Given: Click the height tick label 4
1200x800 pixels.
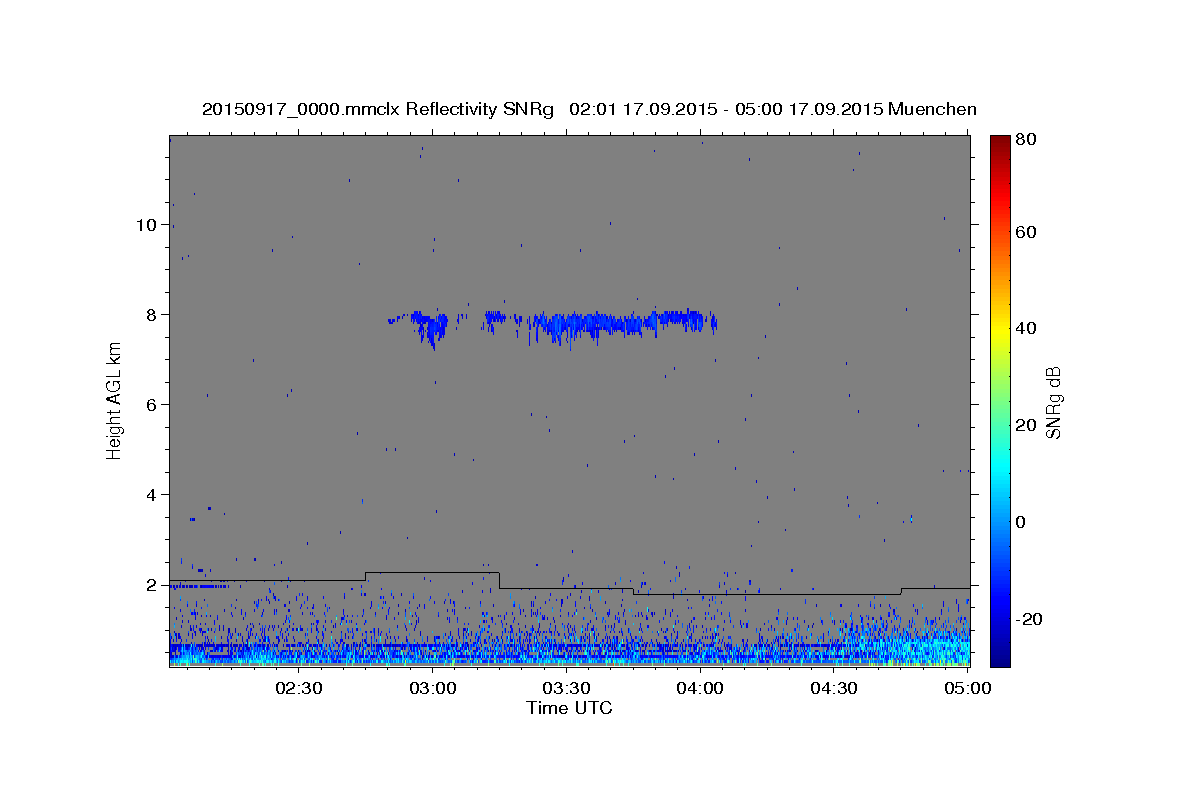Looking at the screenshot, I should coord(153,495).
